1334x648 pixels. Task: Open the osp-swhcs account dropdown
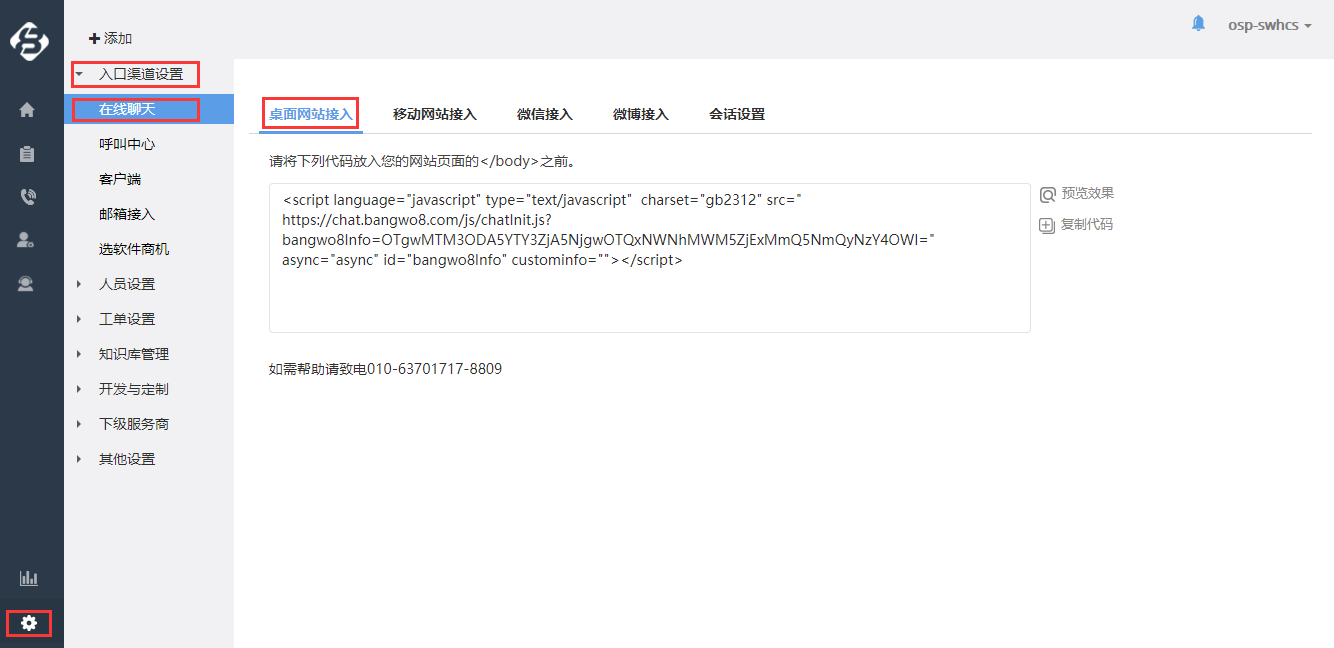coord(1269,25)
